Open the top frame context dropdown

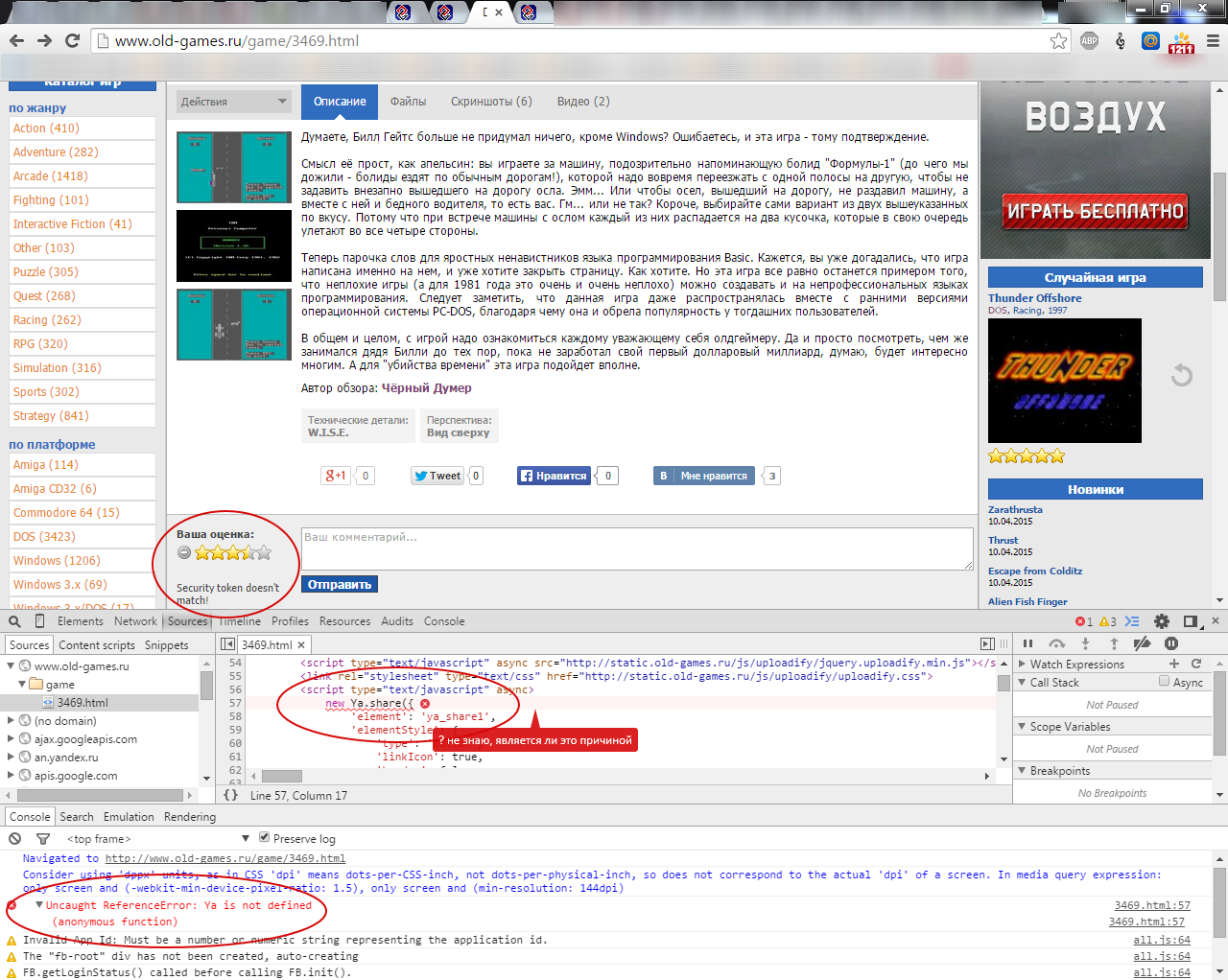(x=158, y=839)
